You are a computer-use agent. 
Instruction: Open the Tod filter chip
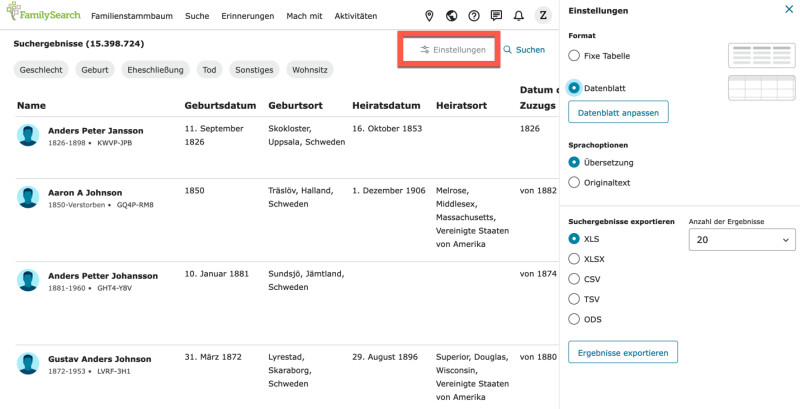(209, 70)
